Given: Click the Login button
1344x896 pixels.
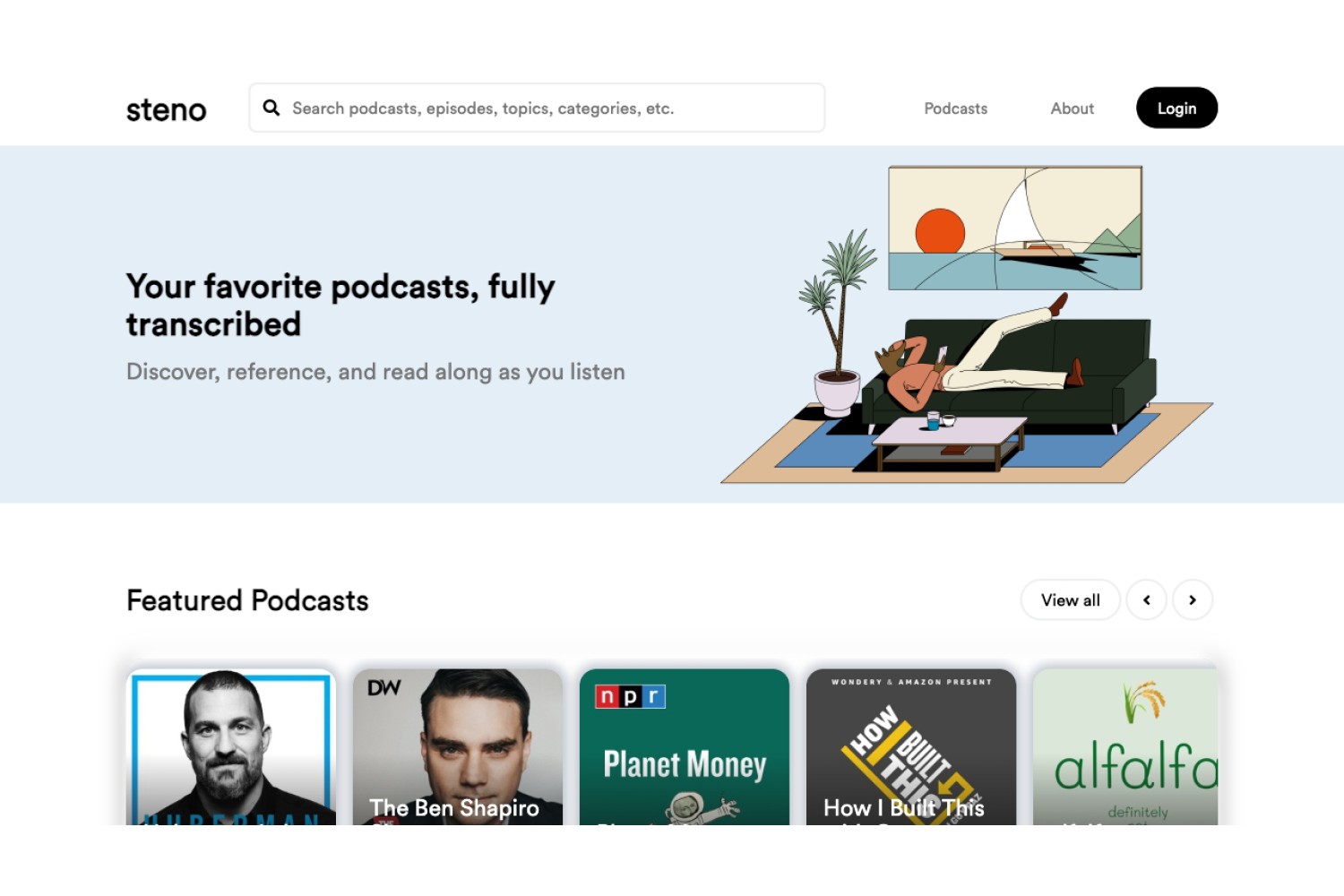Looking at the screenshot, I should (1176, 108).
